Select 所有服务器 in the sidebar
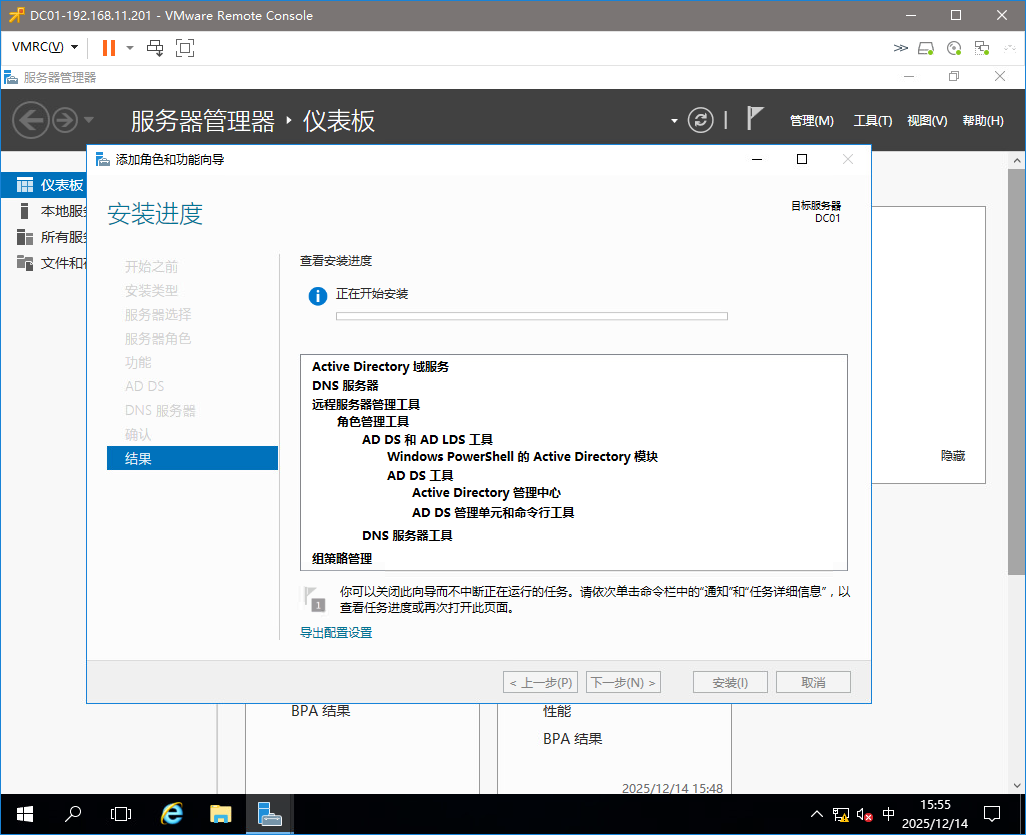Screen dimensions: 1026x835 click(x=44, y=237)
